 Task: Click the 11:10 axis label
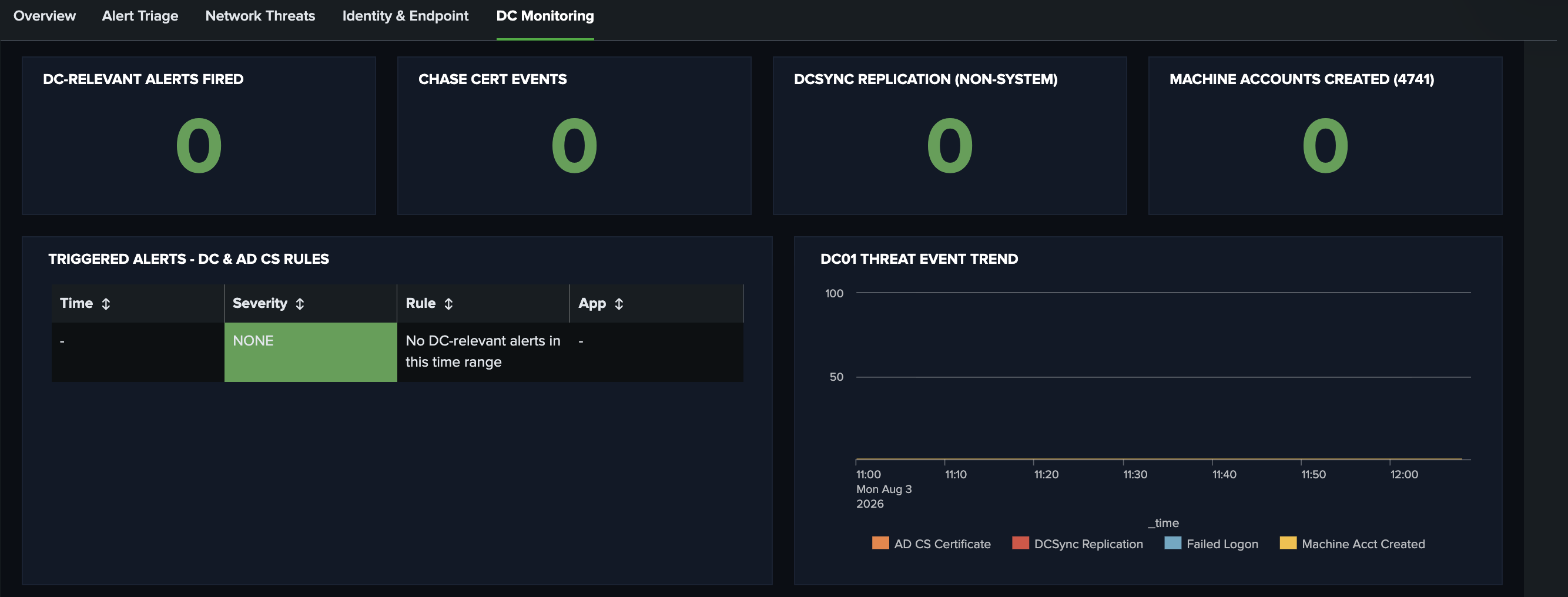[956, 474]
